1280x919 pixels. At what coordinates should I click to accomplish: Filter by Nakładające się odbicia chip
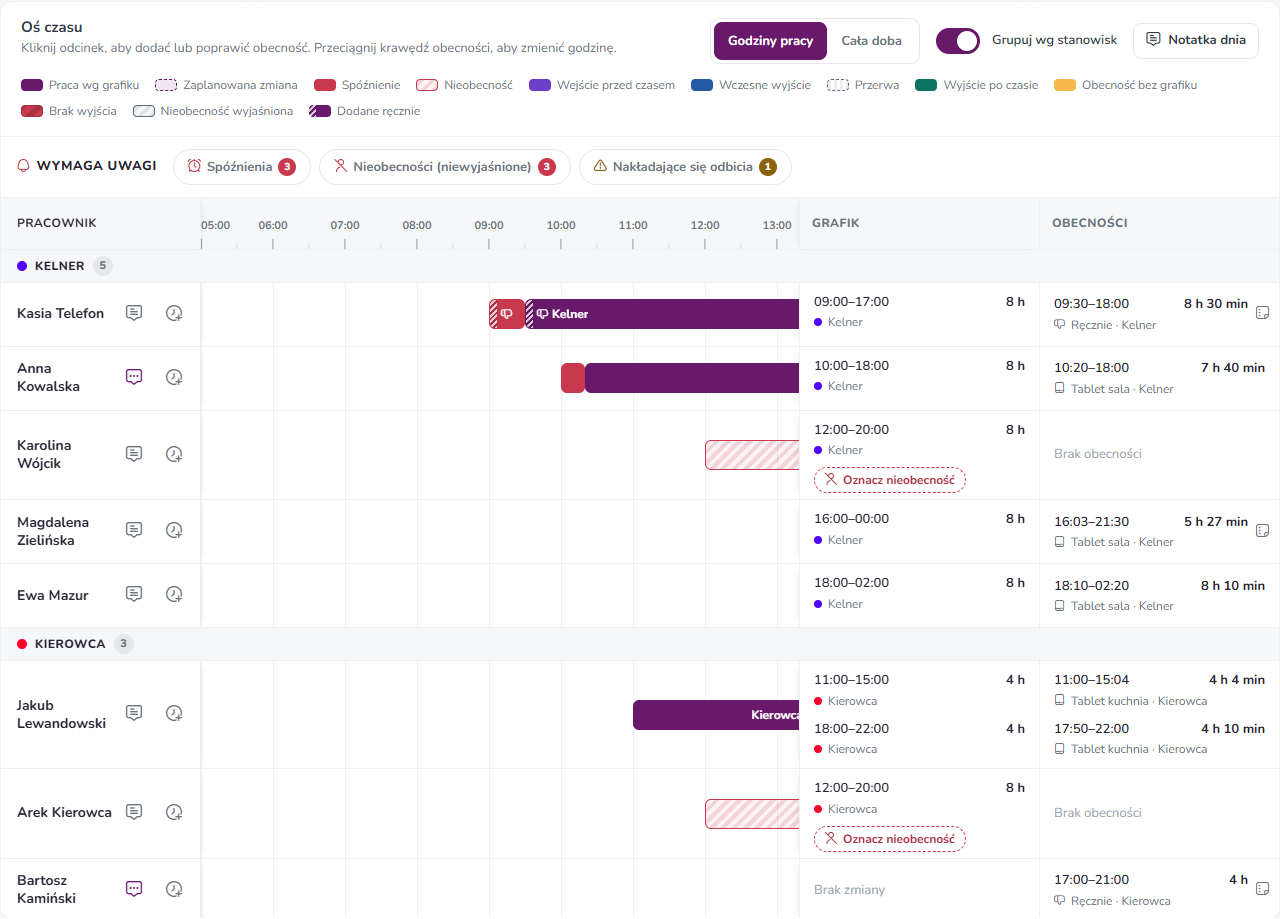tap(685, 167)
